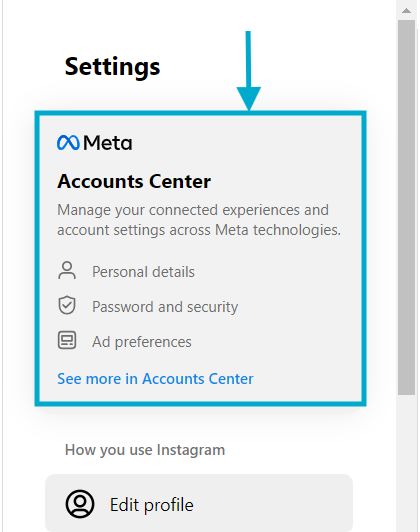Click the Password and security shield icon

[x=67, y=305]
